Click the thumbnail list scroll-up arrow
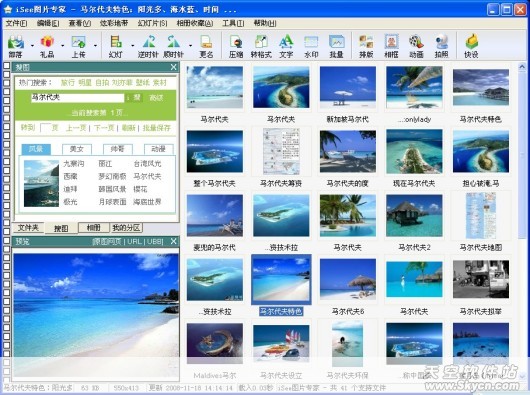530x395 pixels. (522, 67)
